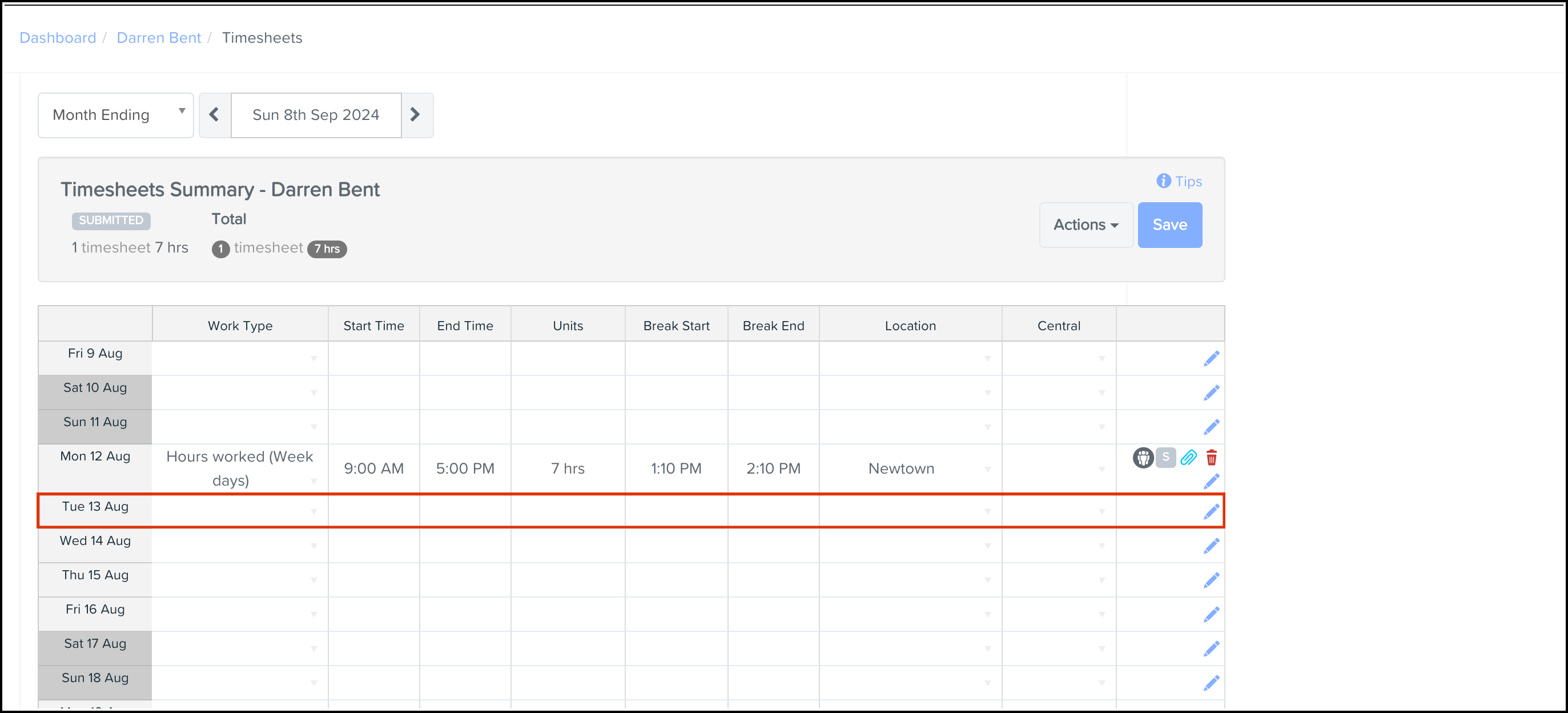
Task: Expand the Newtown location dropdown
Action: [x=987, y=469]
